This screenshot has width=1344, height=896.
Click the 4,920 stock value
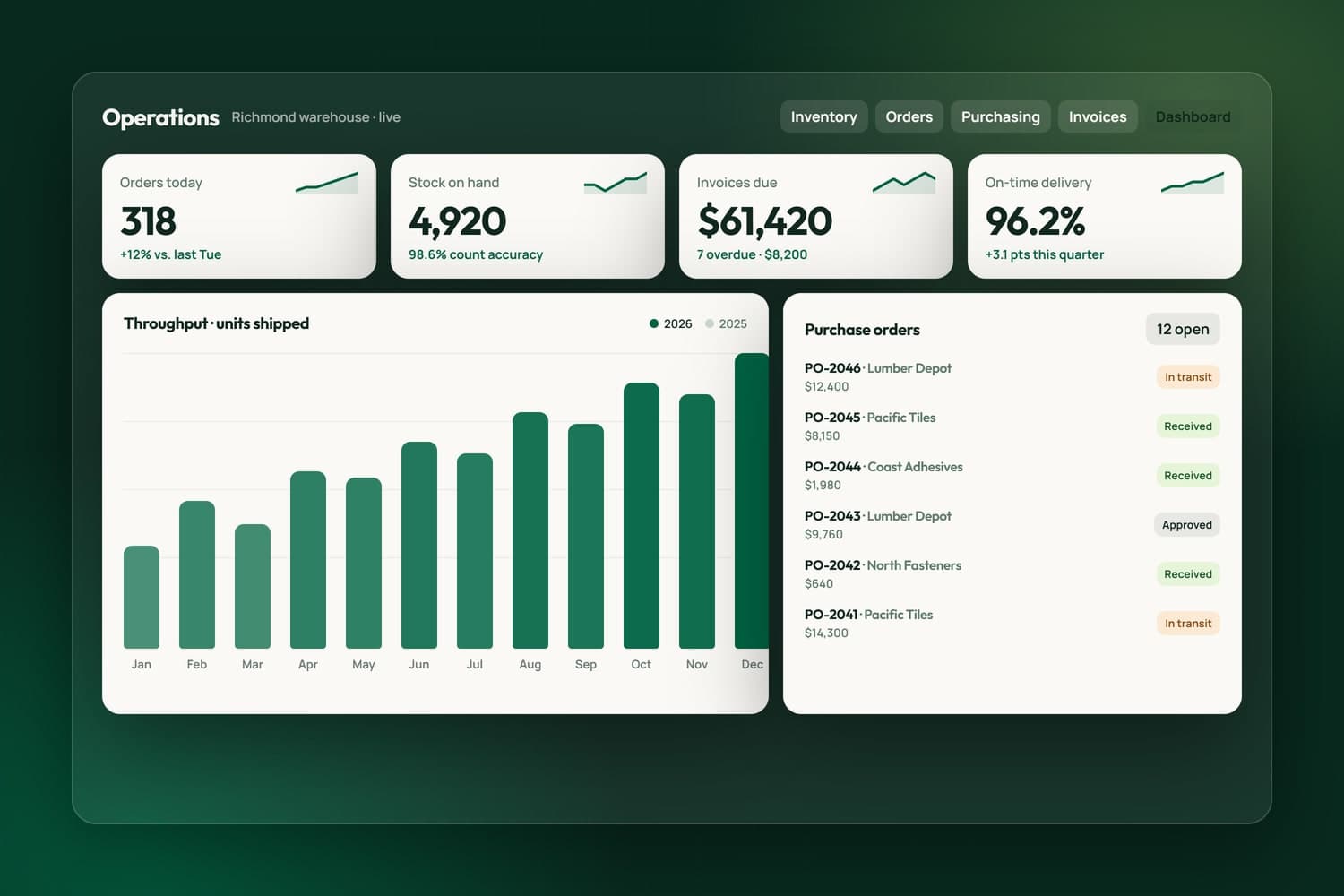(x=457, y=221)
